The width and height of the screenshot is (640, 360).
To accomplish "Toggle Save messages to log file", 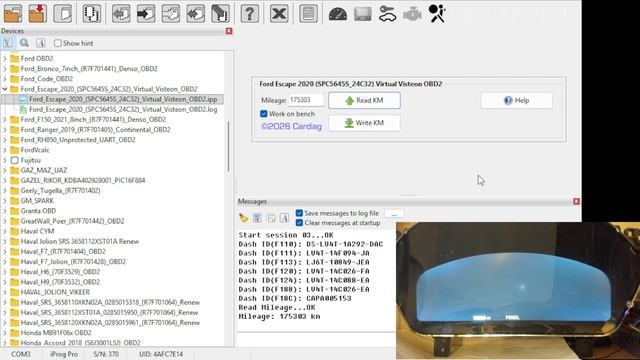I will click(299, 213).
